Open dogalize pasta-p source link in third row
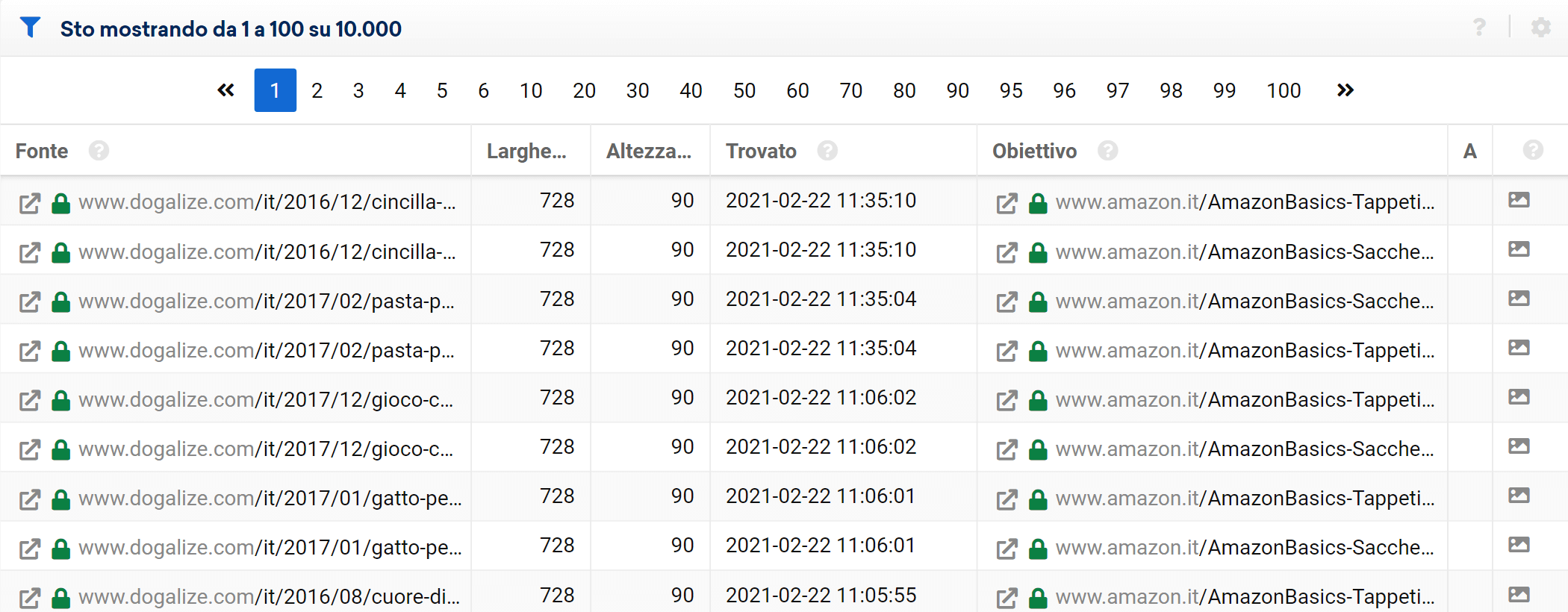The height and width of the screenshot is (612, 1568). (x=267, y=302)
